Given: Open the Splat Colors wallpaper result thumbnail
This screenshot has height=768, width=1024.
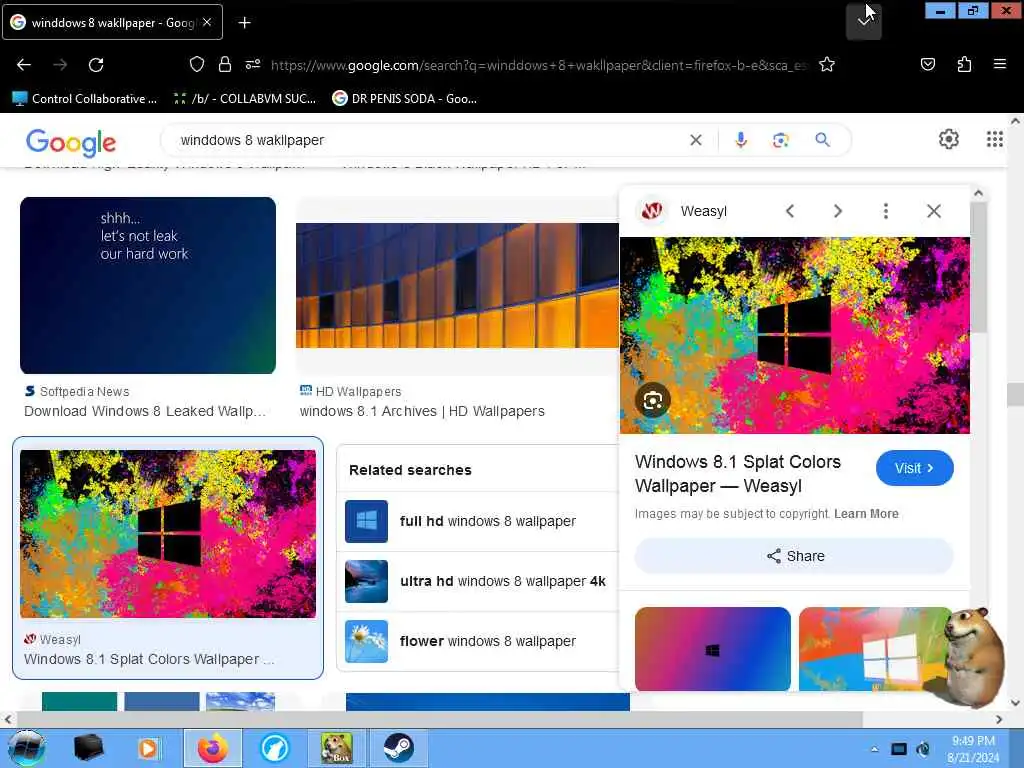Looking at the screenshot, I should pyautogui.click(x=168, y=534).
